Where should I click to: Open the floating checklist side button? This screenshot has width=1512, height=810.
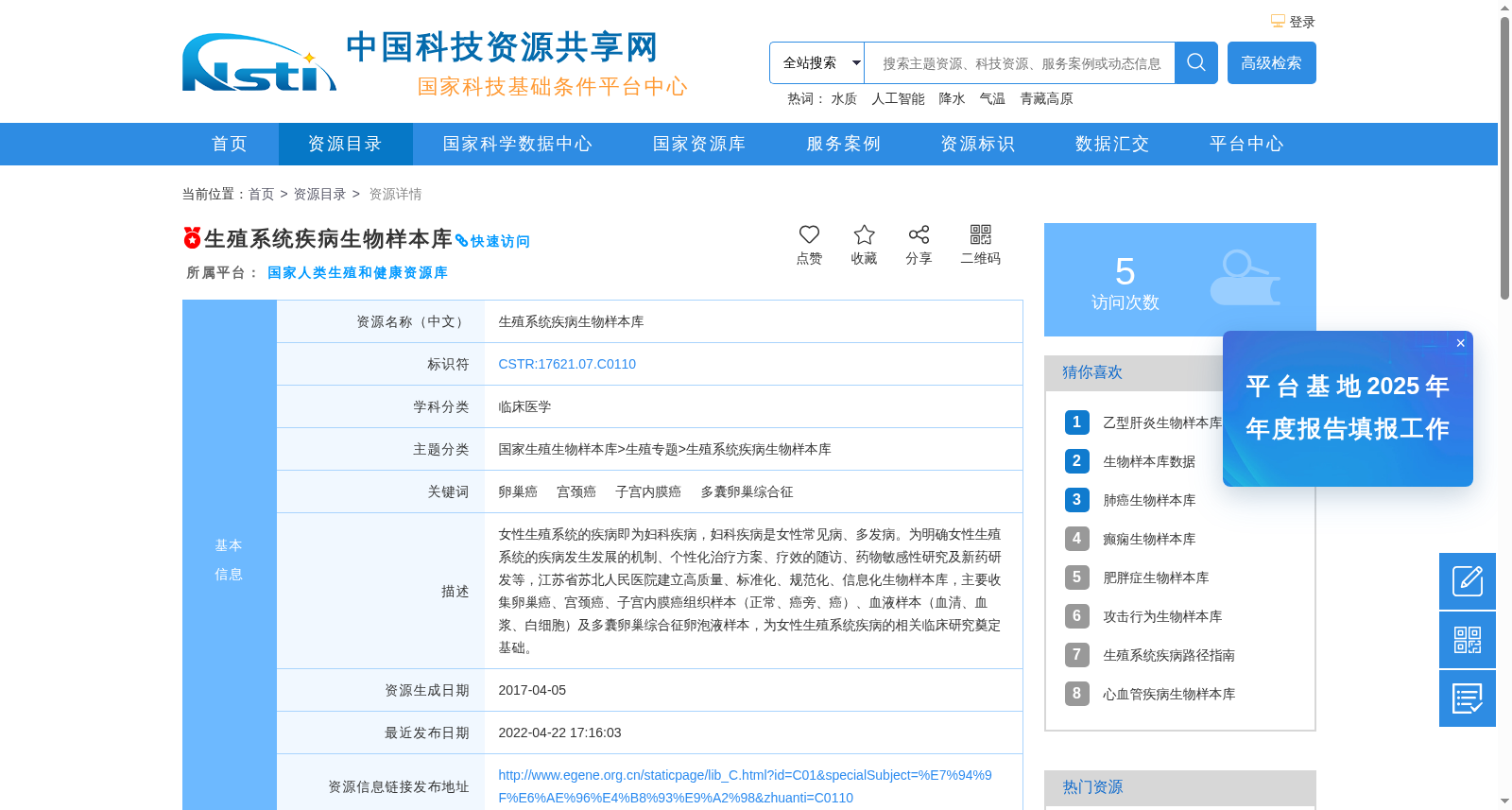pyautogui.click(x=1468, y=698)
